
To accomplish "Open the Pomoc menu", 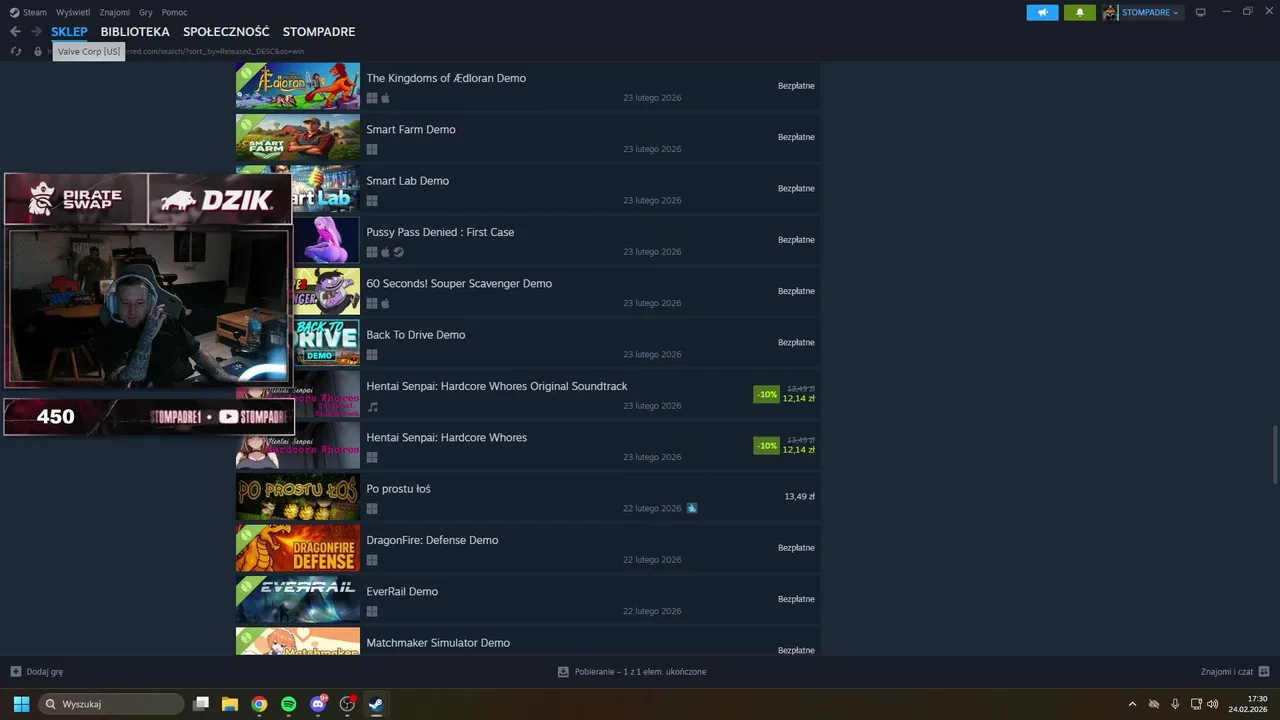I will click(175, 12).
